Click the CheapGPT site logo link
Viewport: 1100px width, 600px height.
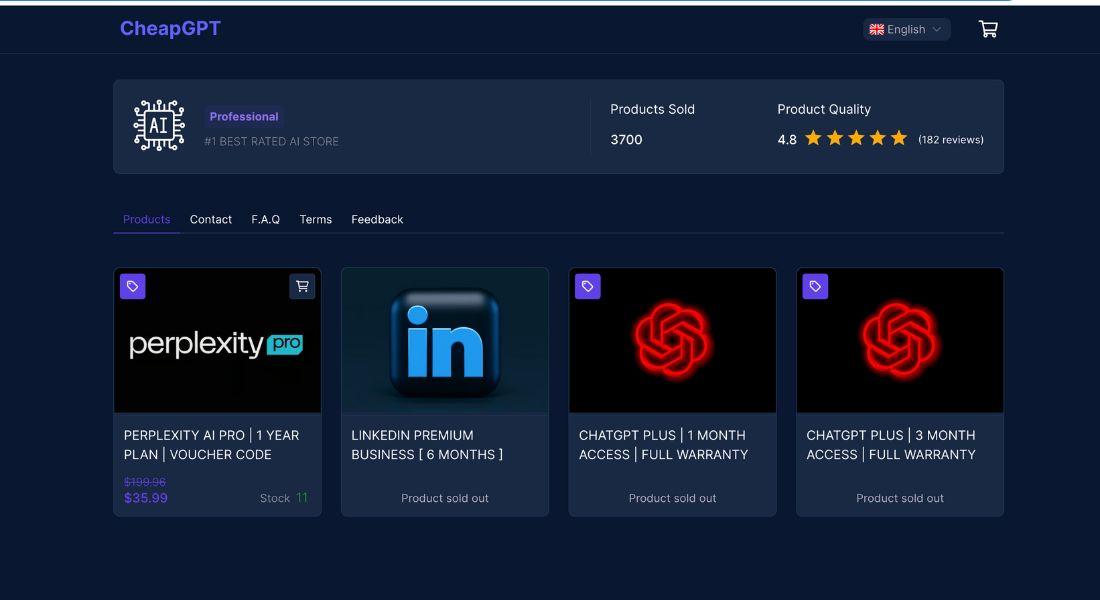pyautogui.click(x=170, y=28)
